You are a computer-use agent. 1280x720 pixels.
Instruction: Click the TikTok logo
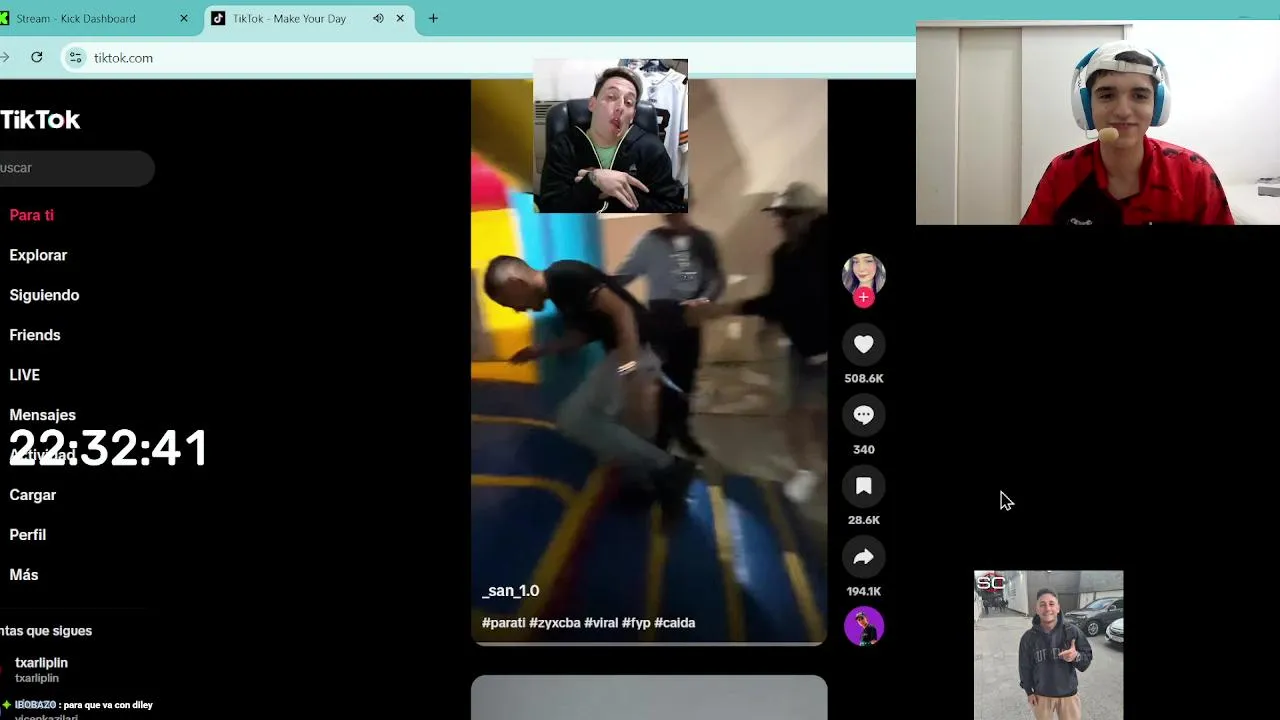[40, 120]
